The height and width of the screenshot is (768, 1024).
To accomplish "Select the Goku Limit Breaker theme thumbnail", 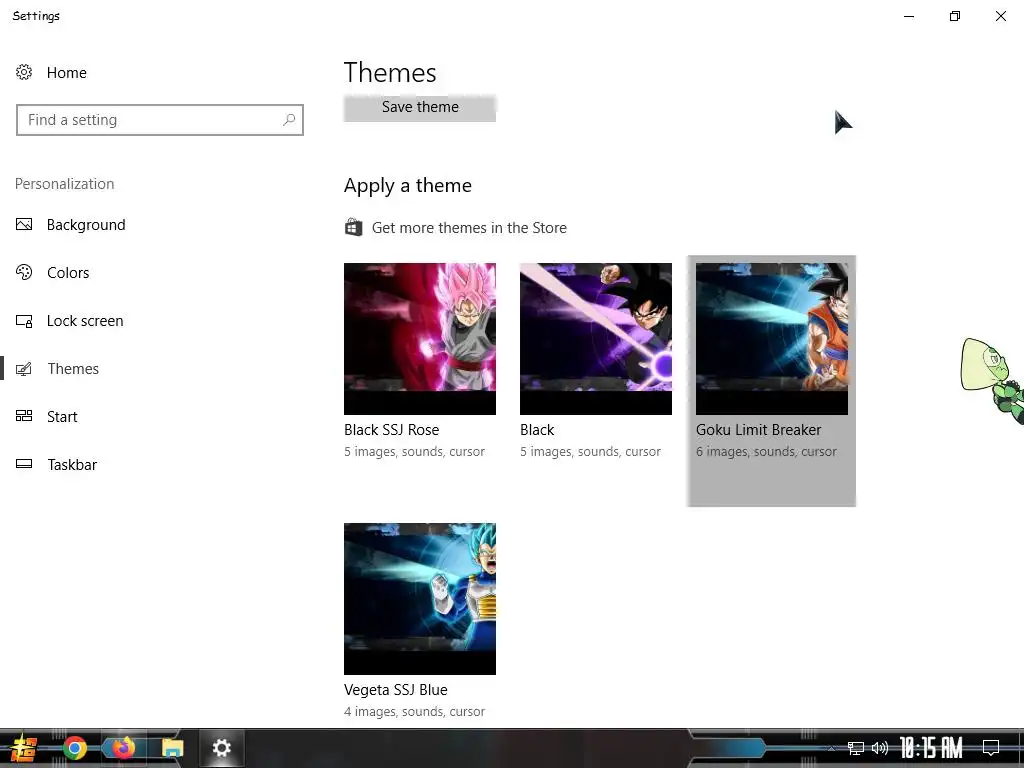I will coord(772,338).
